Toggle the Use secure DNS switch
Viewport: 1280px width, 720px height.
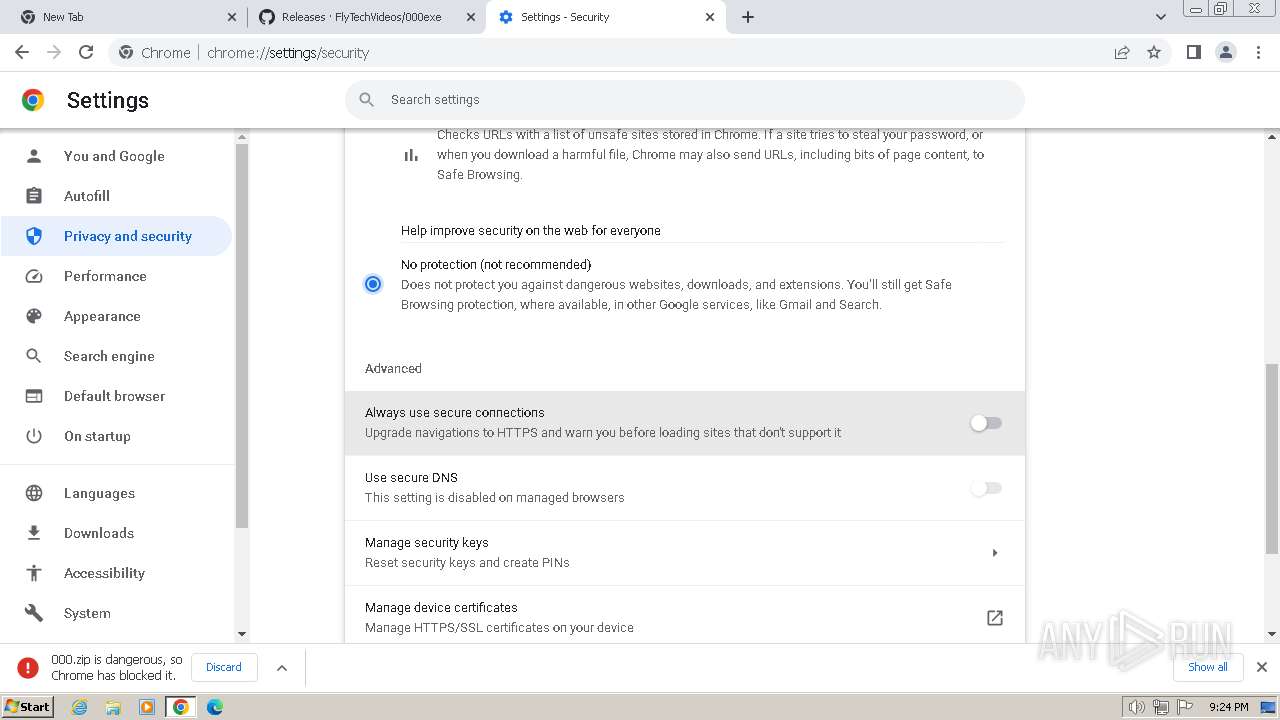(985, 488)
